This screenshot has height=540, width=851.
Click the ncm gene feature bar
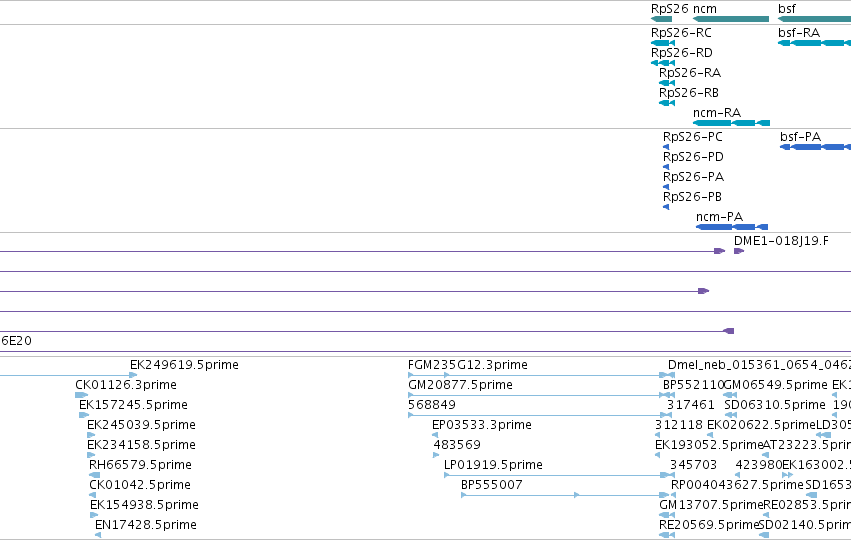pyautogui.click(x=731, y=19)
